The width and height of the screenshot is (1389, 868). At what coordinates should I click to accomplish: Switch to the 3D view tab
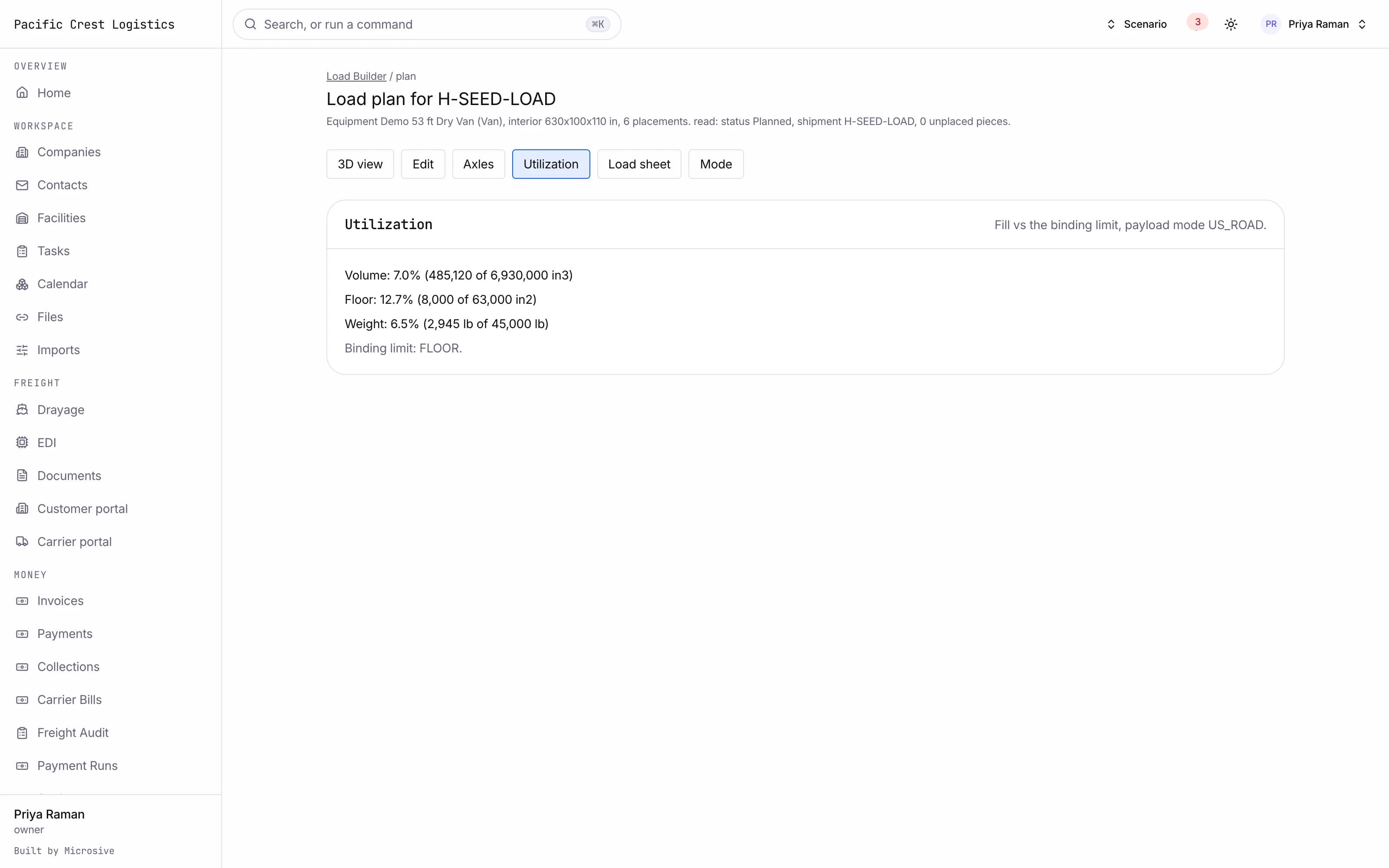(x=360, y=164)
